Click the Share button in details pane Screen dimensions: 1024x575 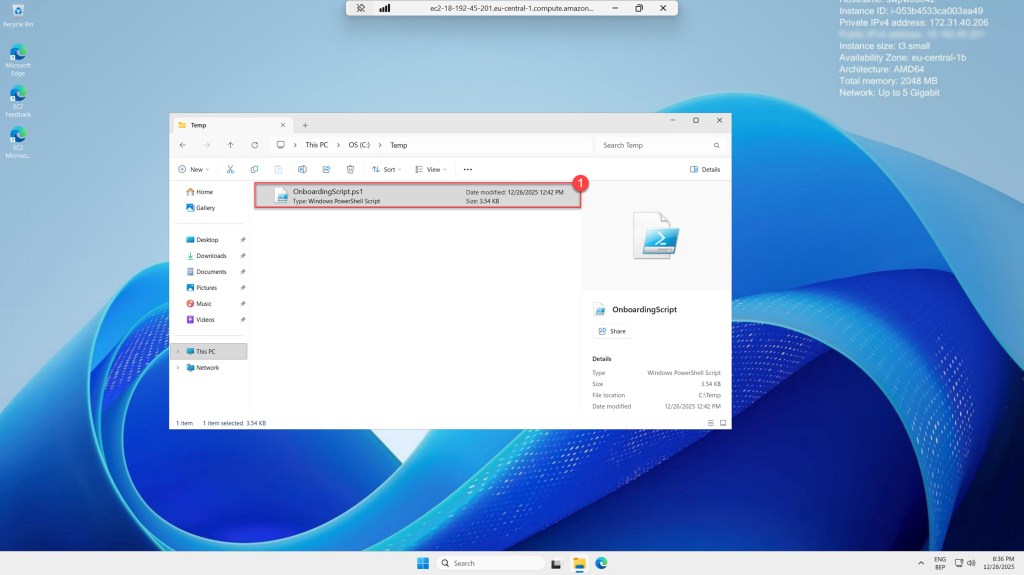[x=612, y=331]
